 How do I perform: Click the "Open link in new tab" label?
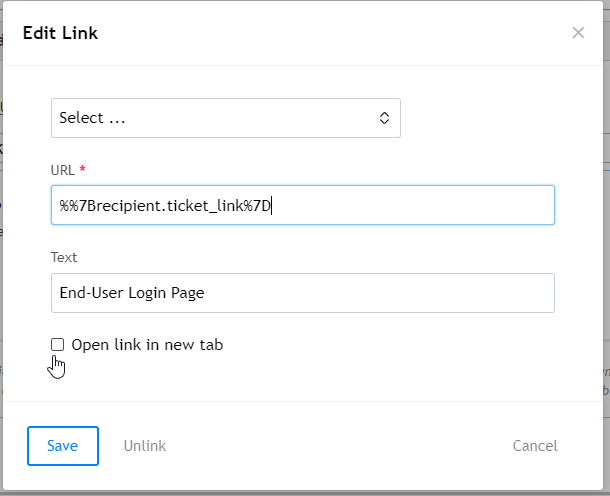(147, 345)
